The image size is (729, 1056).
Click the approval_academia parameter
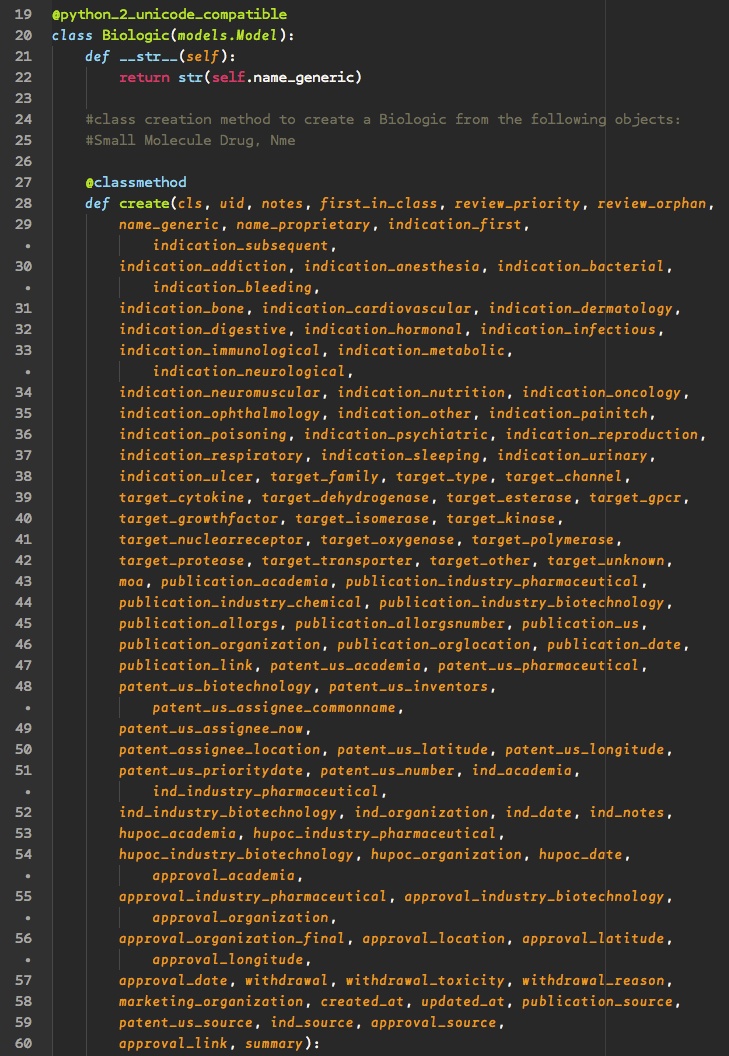224,876
